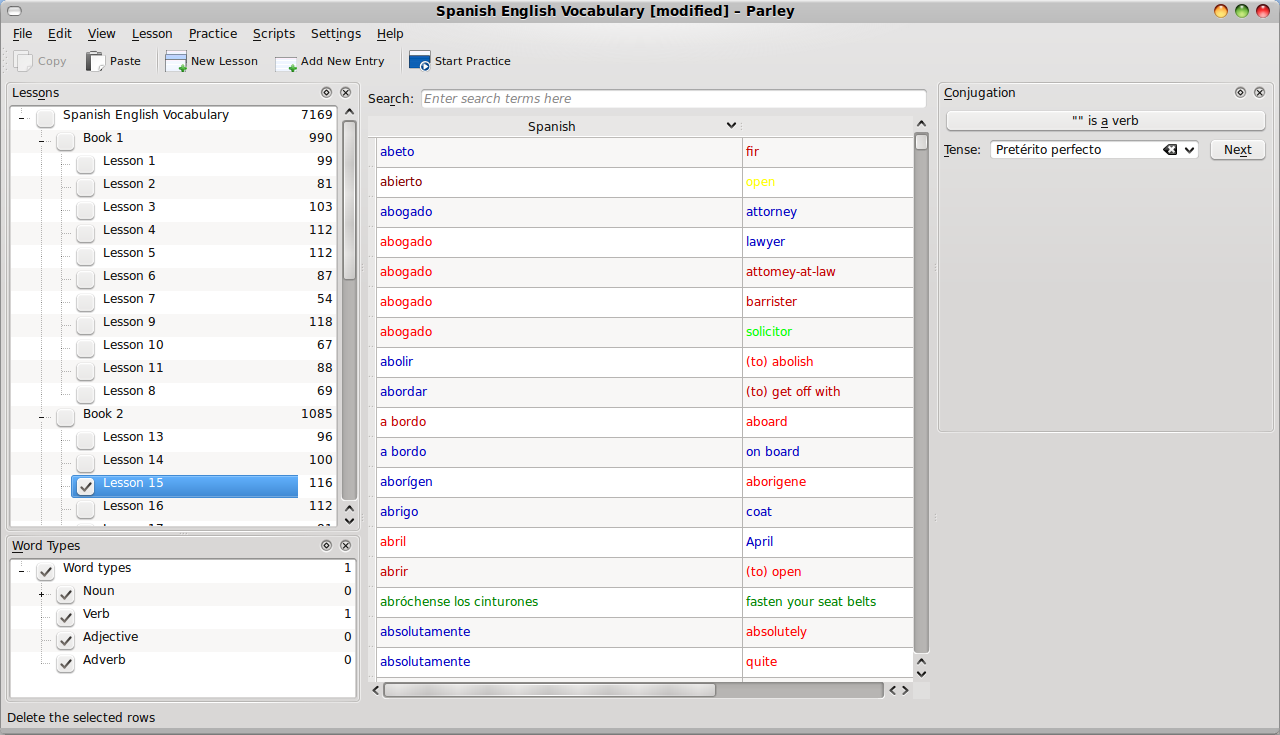
Task: Uncheck the Adjective word type checkbox
Action: [65, 640]
